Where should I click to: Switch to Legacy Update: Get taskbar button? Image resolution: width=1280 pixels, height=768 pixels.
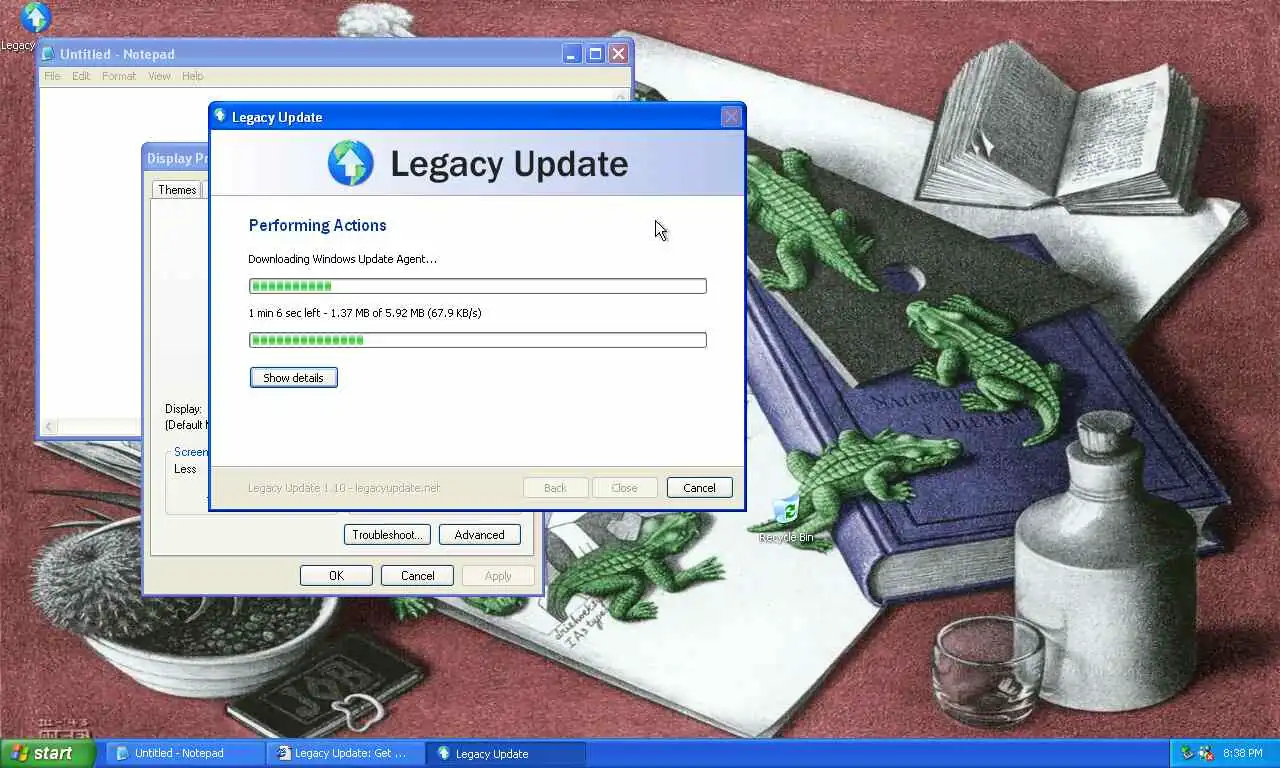(x=346, y=753)
